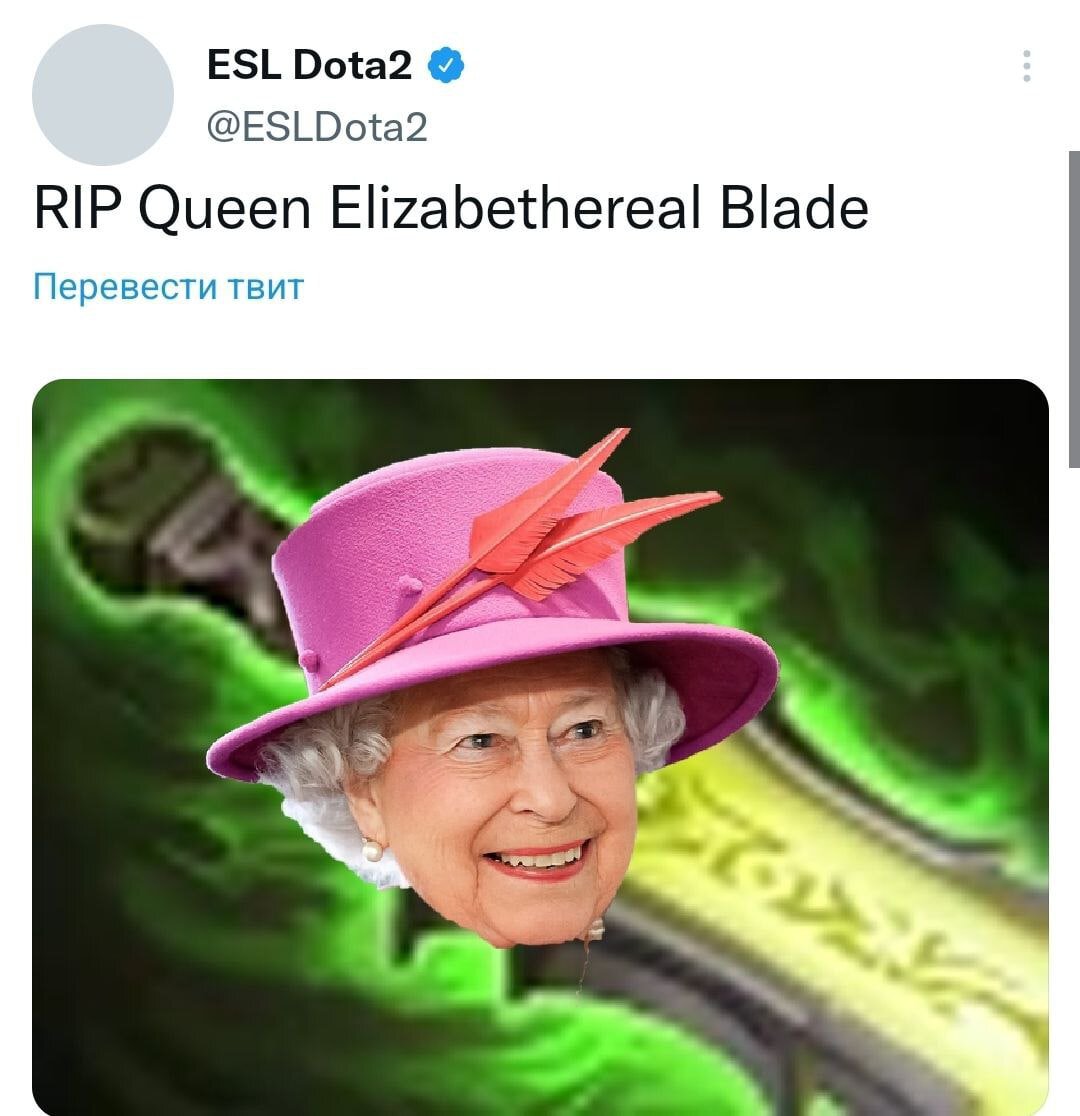Open the @ESLDota2 handle
Viewport: 1080px width, 1116px height.
point(317,127)
